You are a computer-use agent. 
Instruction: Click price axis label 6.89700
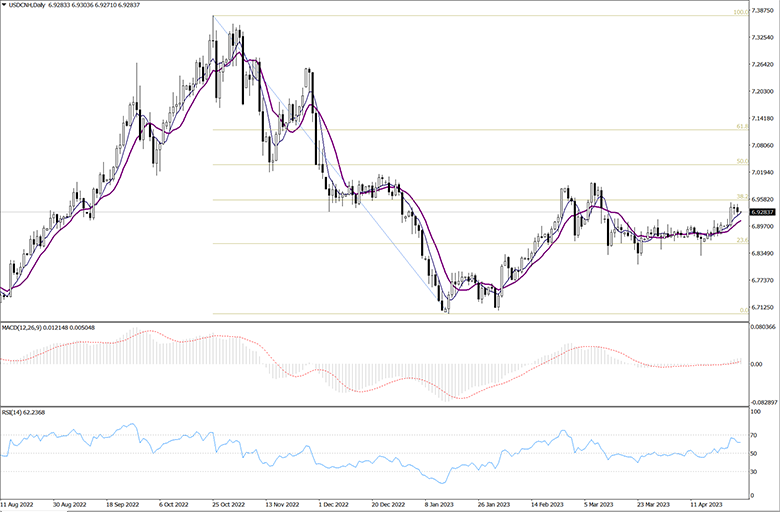764,226
